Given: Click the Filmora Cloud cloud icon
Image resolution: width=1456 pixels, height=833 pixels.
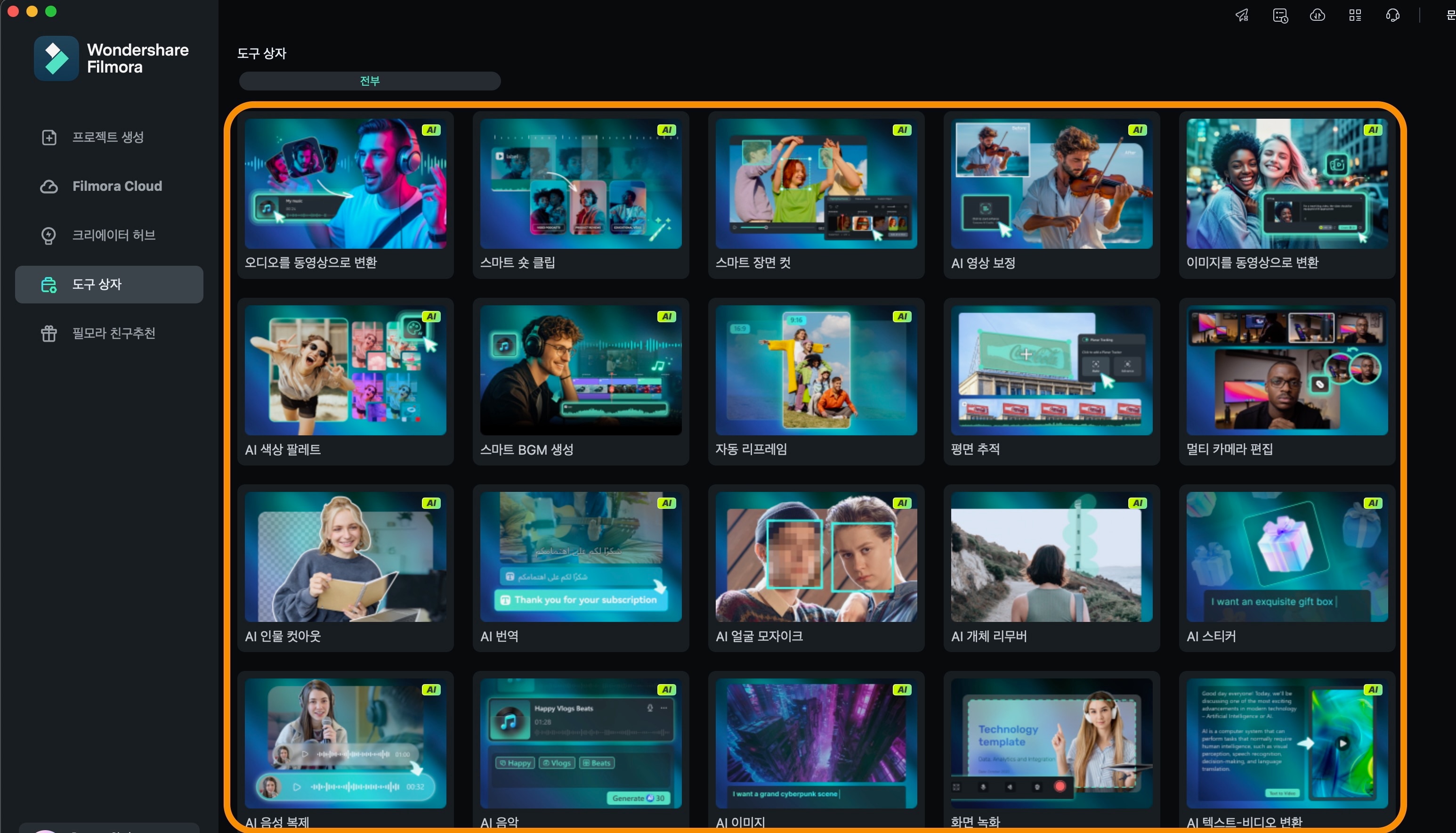Looking at the screenshot, I should click(x=49, y=187).
